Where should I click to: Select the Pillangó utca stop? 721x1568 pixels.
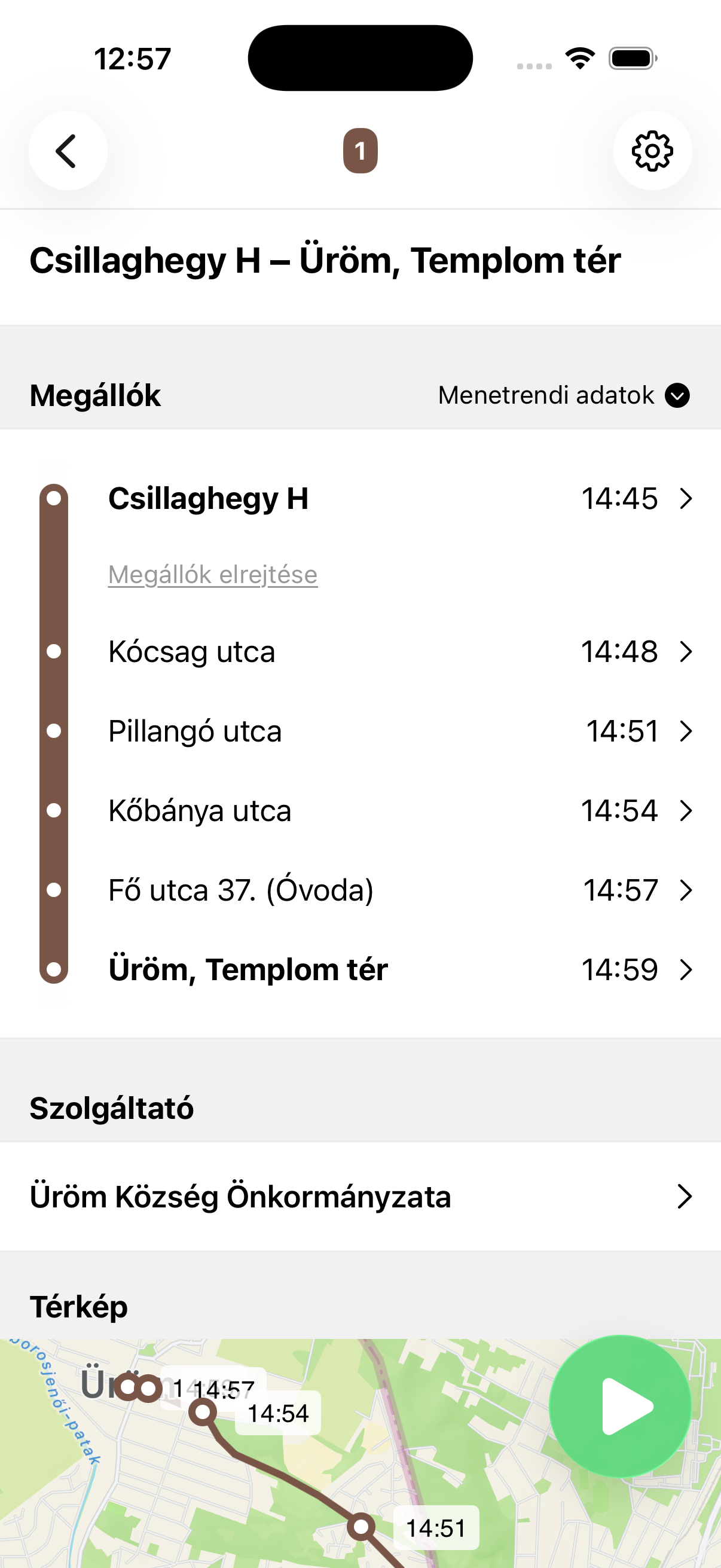click(195, 731)
